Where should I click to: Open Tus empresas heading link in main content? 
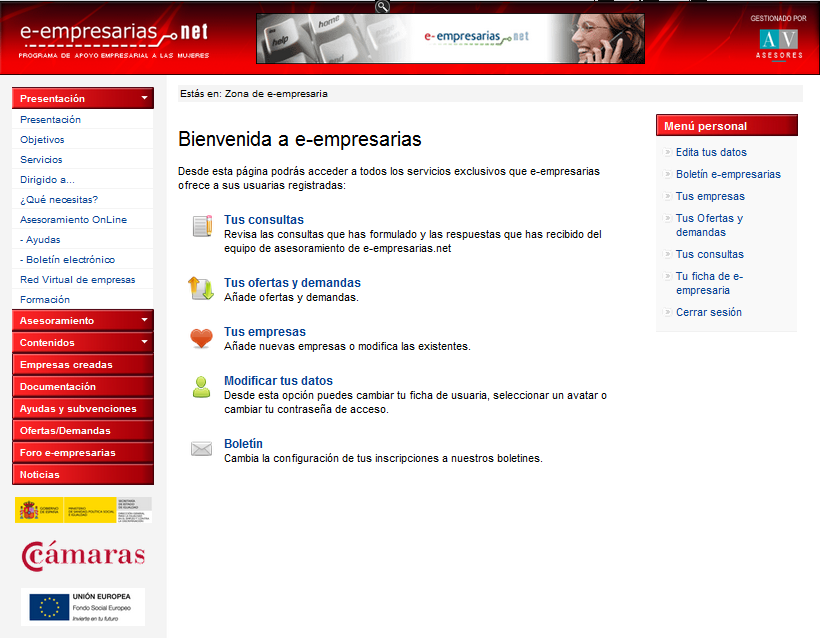coord(265,332)
